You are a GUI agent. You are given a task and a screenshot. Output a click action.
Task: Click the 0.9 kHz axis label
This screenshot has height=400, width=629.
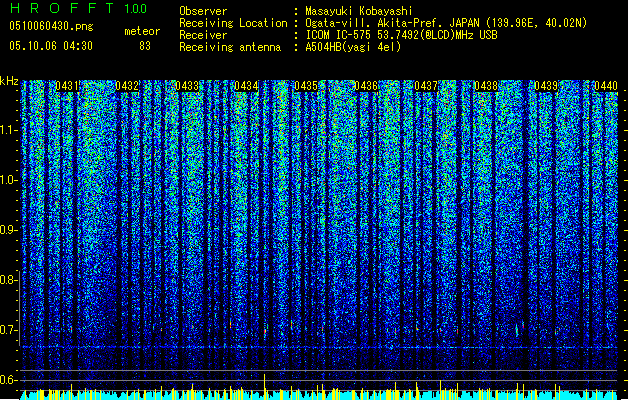8,230
